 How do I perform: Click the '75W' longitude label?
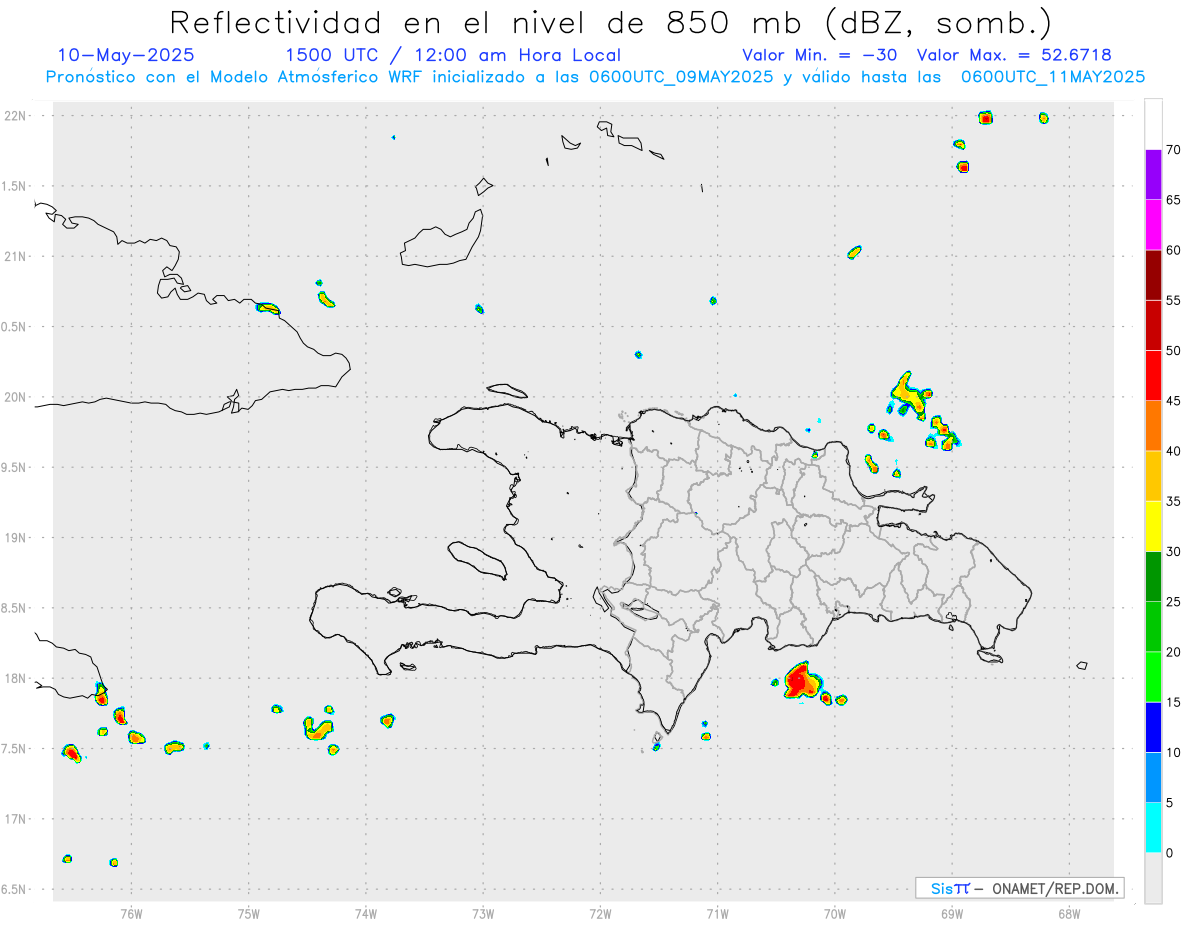pos(248,913)
